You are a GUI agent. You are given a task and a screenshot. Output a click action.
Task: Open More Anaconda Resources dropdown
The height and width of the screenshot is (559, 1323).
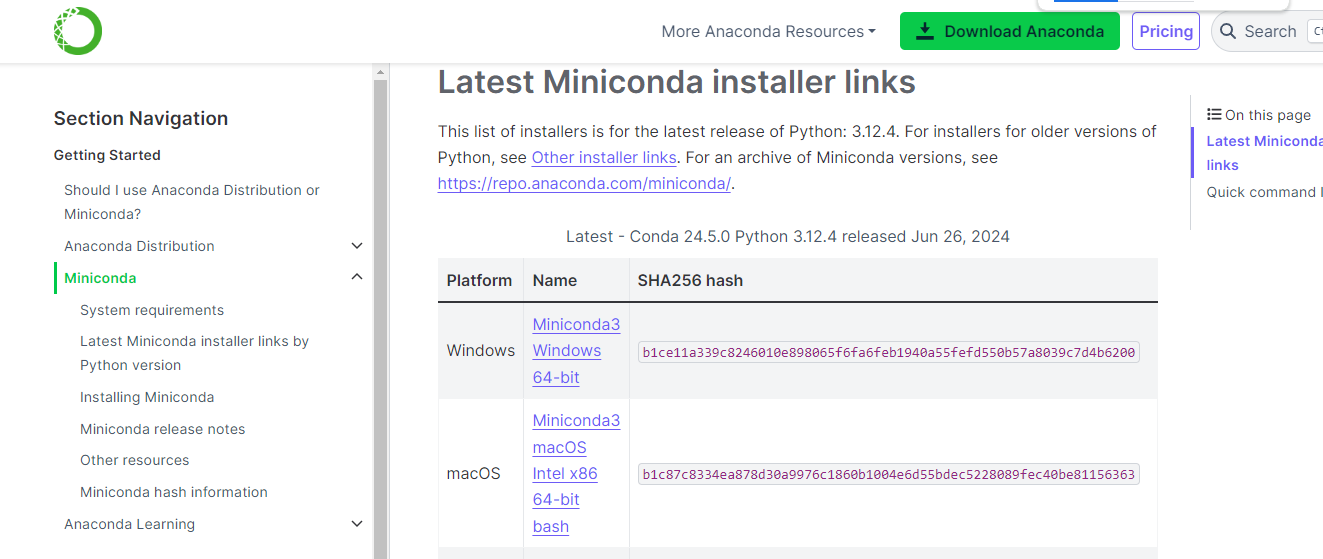(x=768, y=32)
